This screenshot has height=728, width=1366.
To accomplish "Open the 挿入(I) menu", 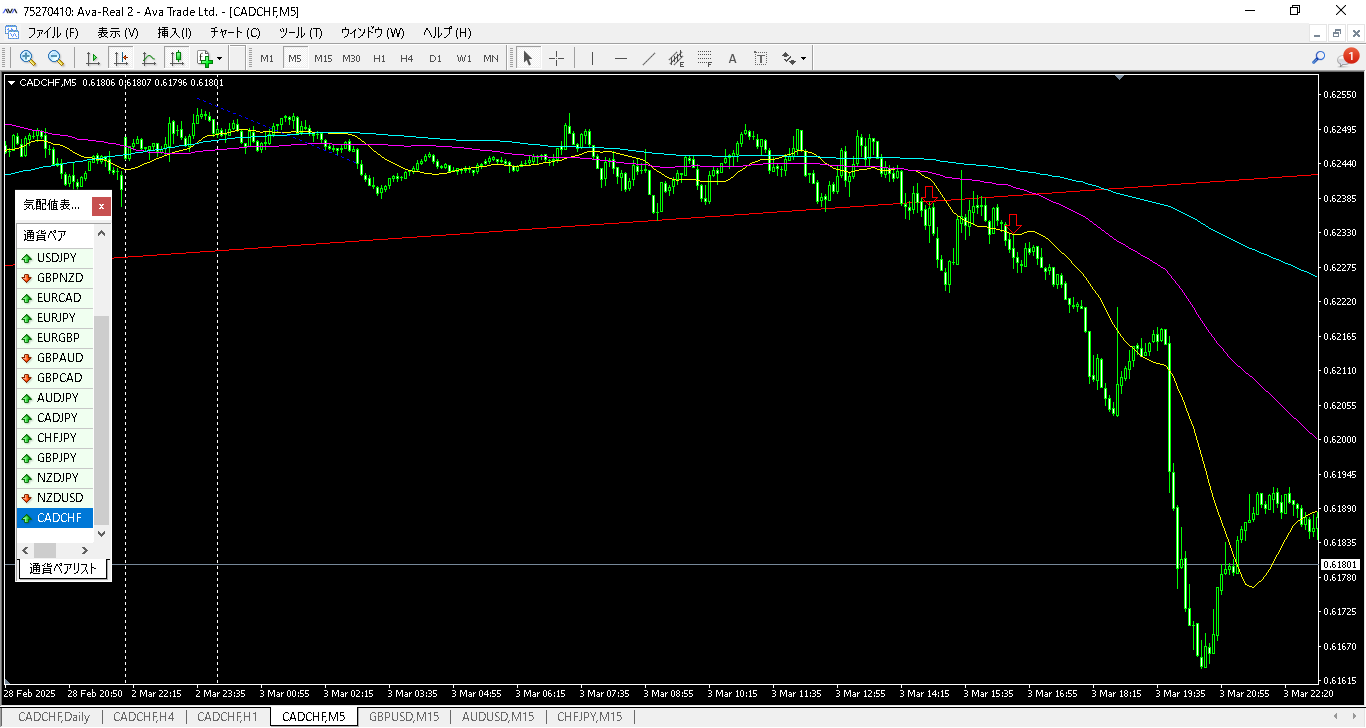I will [x=174, y=33].
